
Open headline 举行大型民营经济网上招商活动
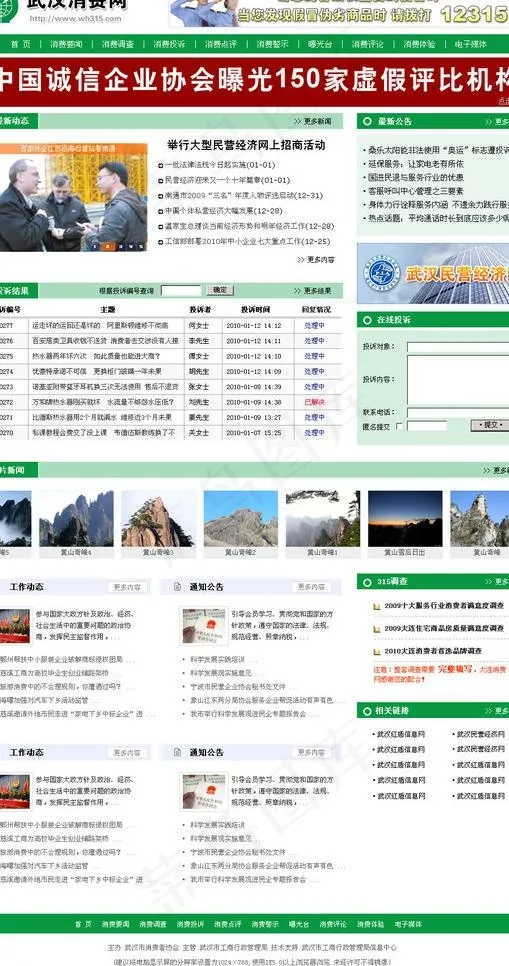246,145
